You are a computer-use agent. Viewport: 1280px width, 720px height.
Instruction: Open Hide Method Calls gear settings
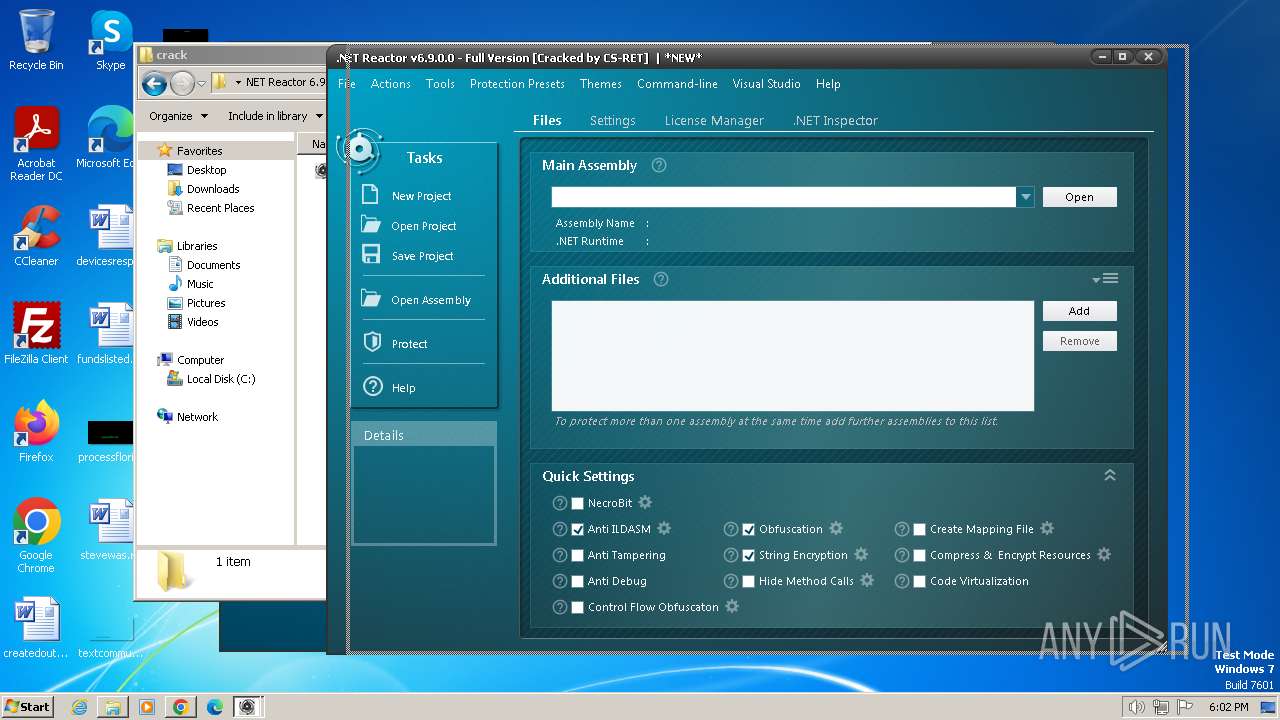pos(867,580)
